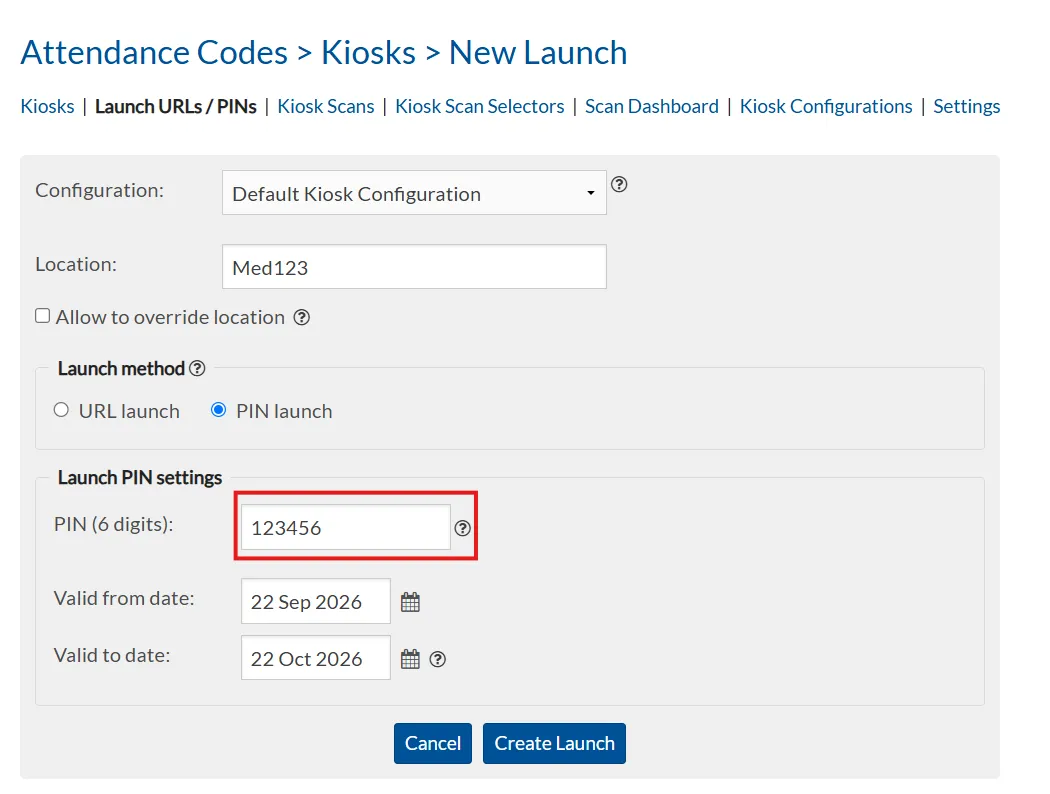Screen dimensions: 1050x794
Task: Click the Create Launch button
Action: pyautogui.click(x=554, y=743)
